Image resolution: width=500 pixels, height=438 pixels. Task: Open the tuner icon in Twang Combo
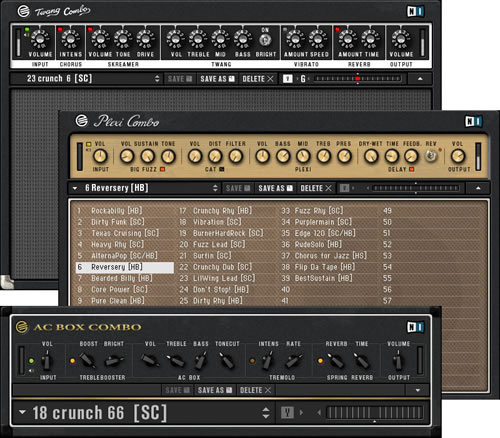(287, 79)
